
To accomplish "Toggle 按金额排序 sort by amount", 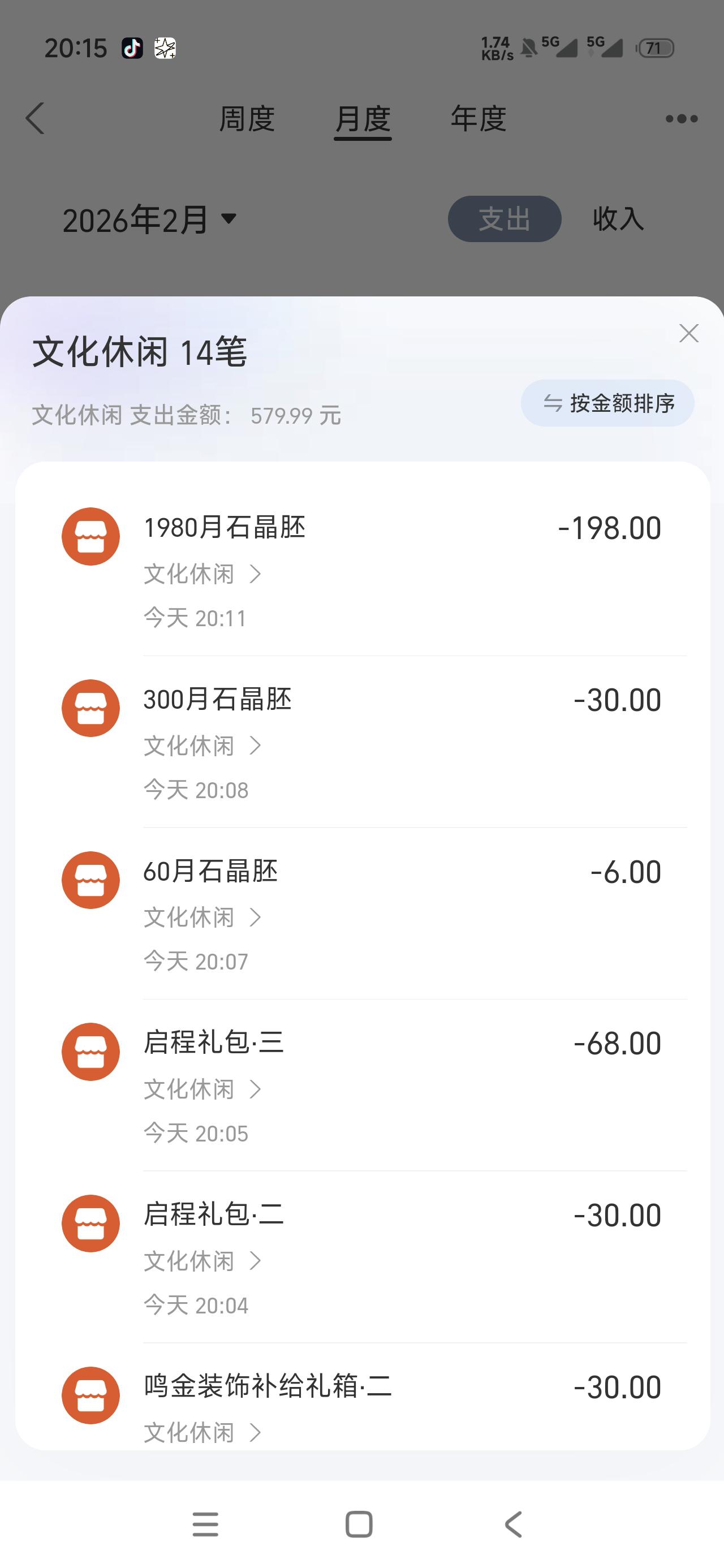I will point(607,403).
